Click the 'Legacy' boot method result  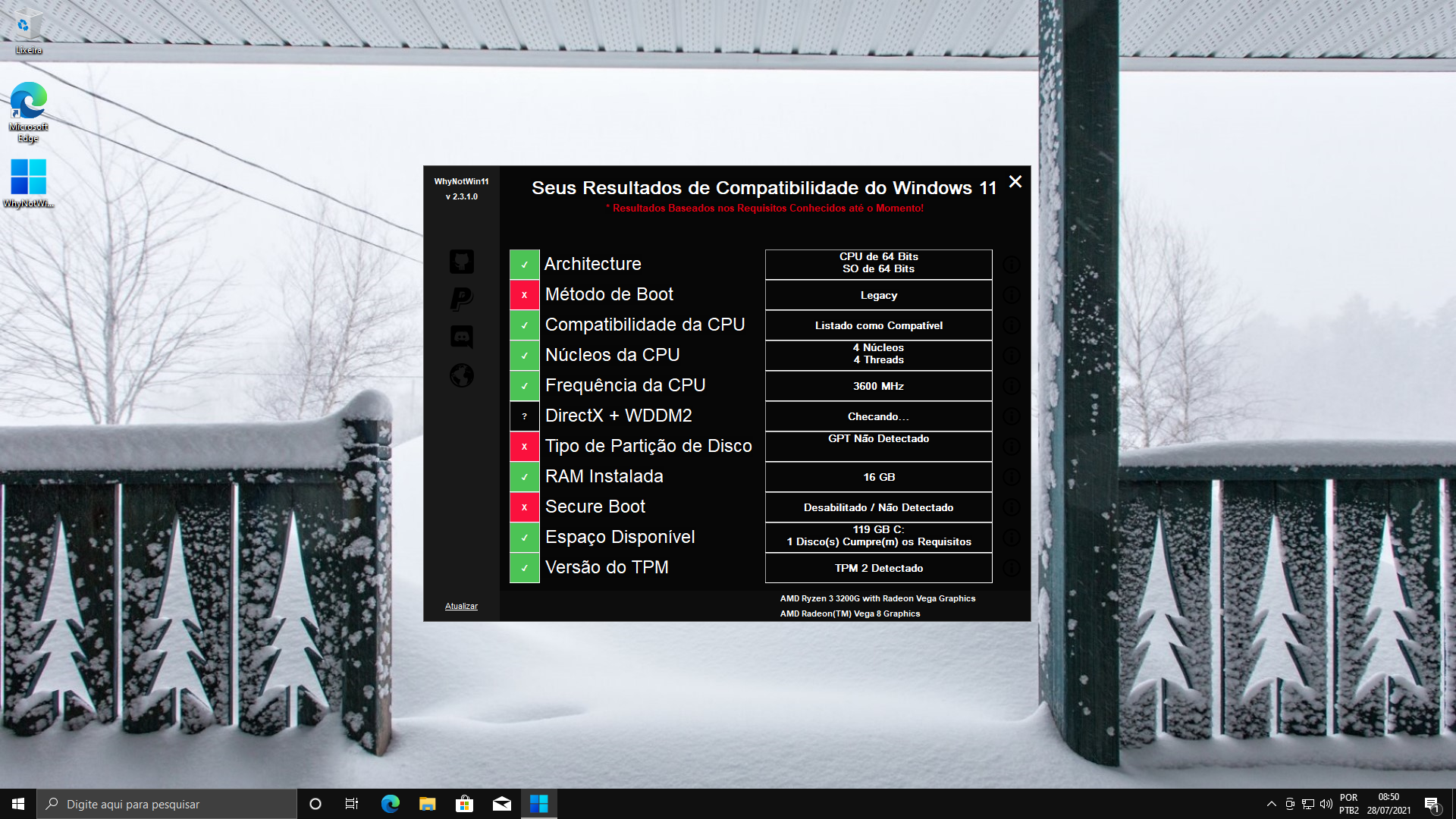pyautogui.click(x=879, y=295)
